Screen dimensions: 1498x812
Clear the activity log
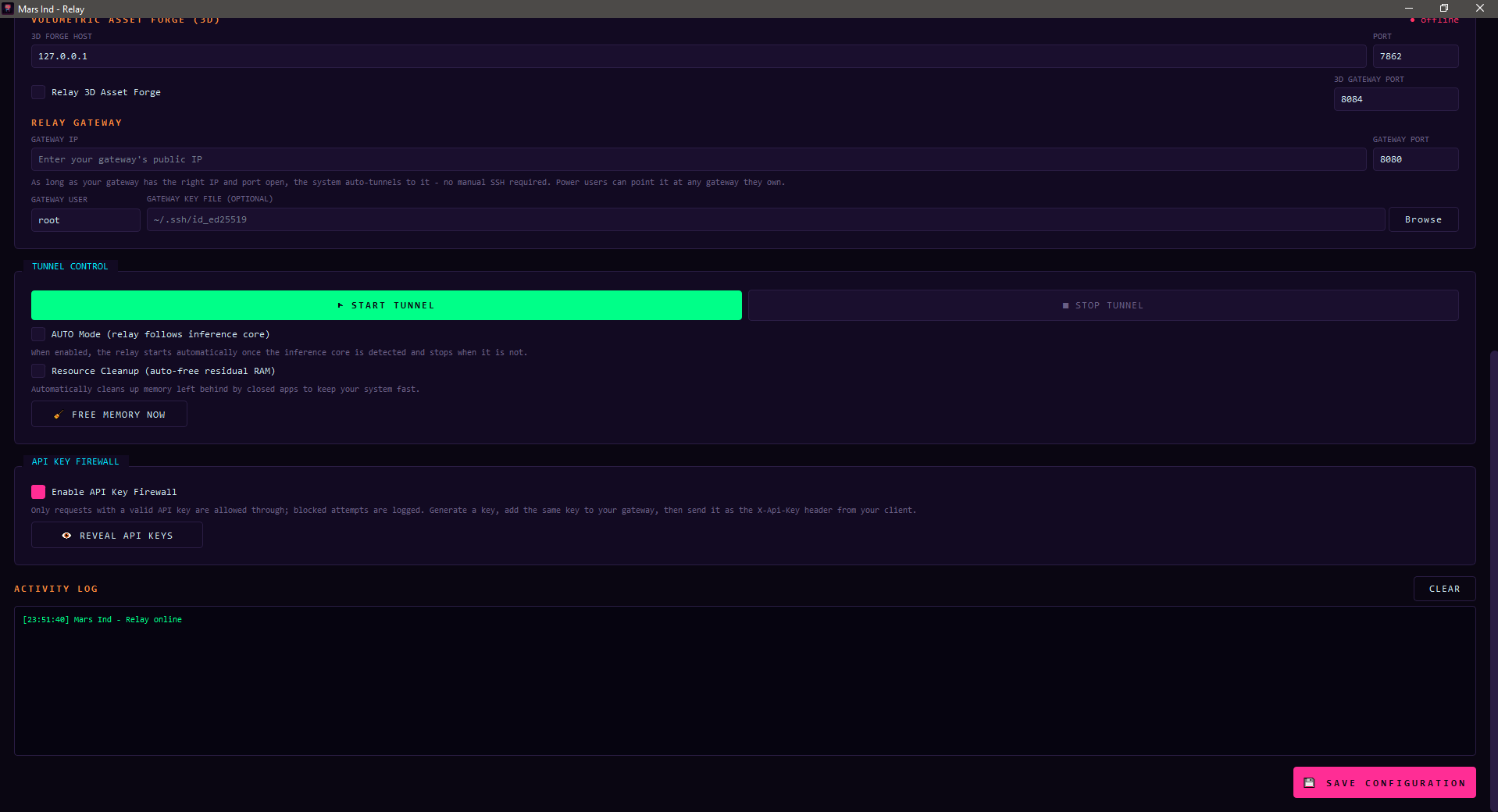(1444, 589)
